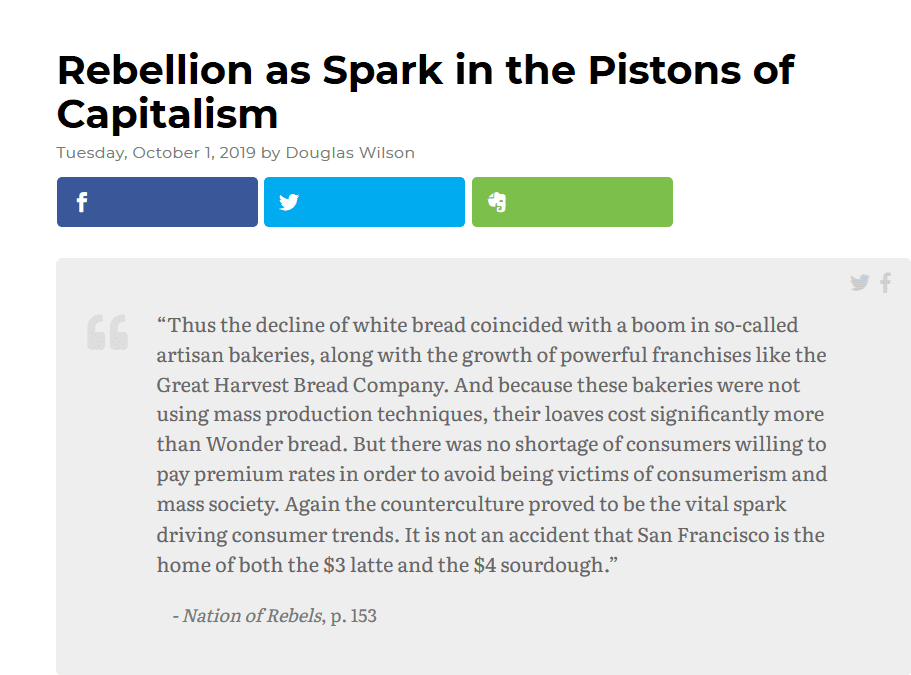Click the word 'by' before the author name
The image size is (911, 675).
tap(271, 153)
